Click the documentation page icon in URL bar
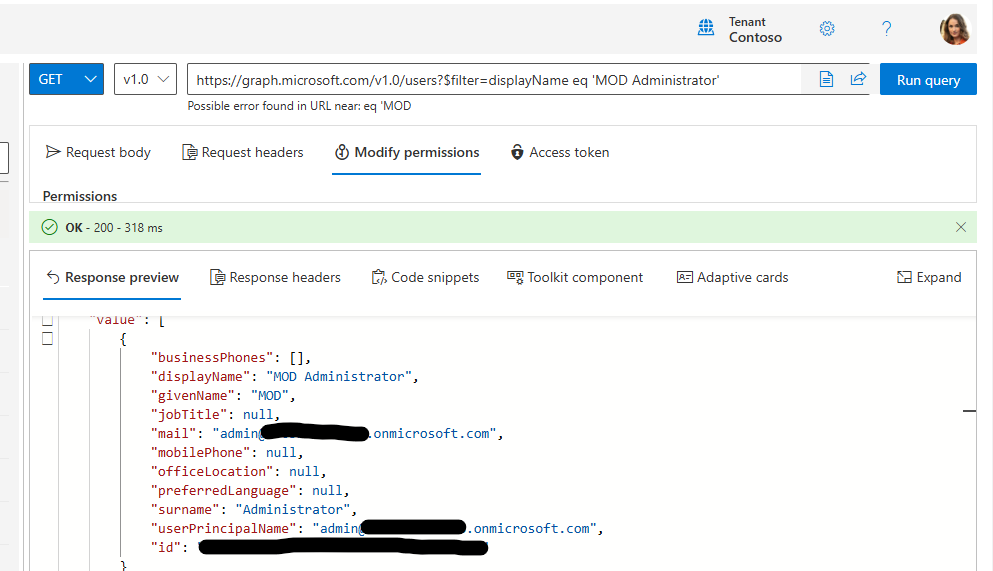993x571 pixels. point(826,79)
